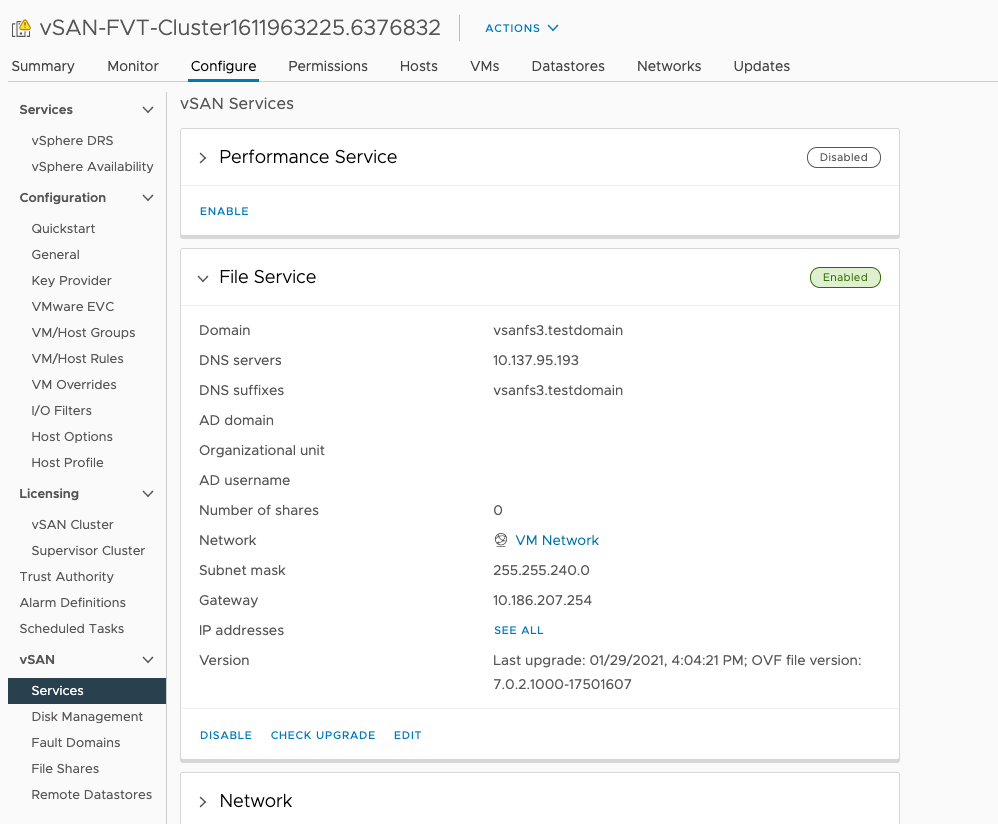Switch to the Monitor tab
The height and width of the screenshot is (824, 998).
coord(133,66)
